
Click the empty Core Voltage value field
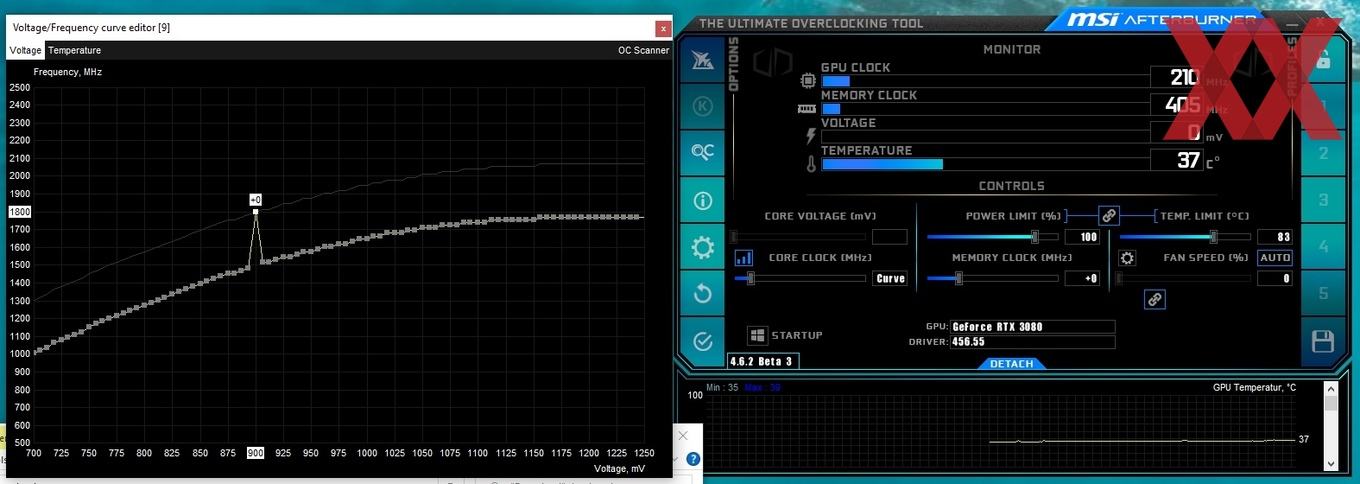[x=890, y=237]
